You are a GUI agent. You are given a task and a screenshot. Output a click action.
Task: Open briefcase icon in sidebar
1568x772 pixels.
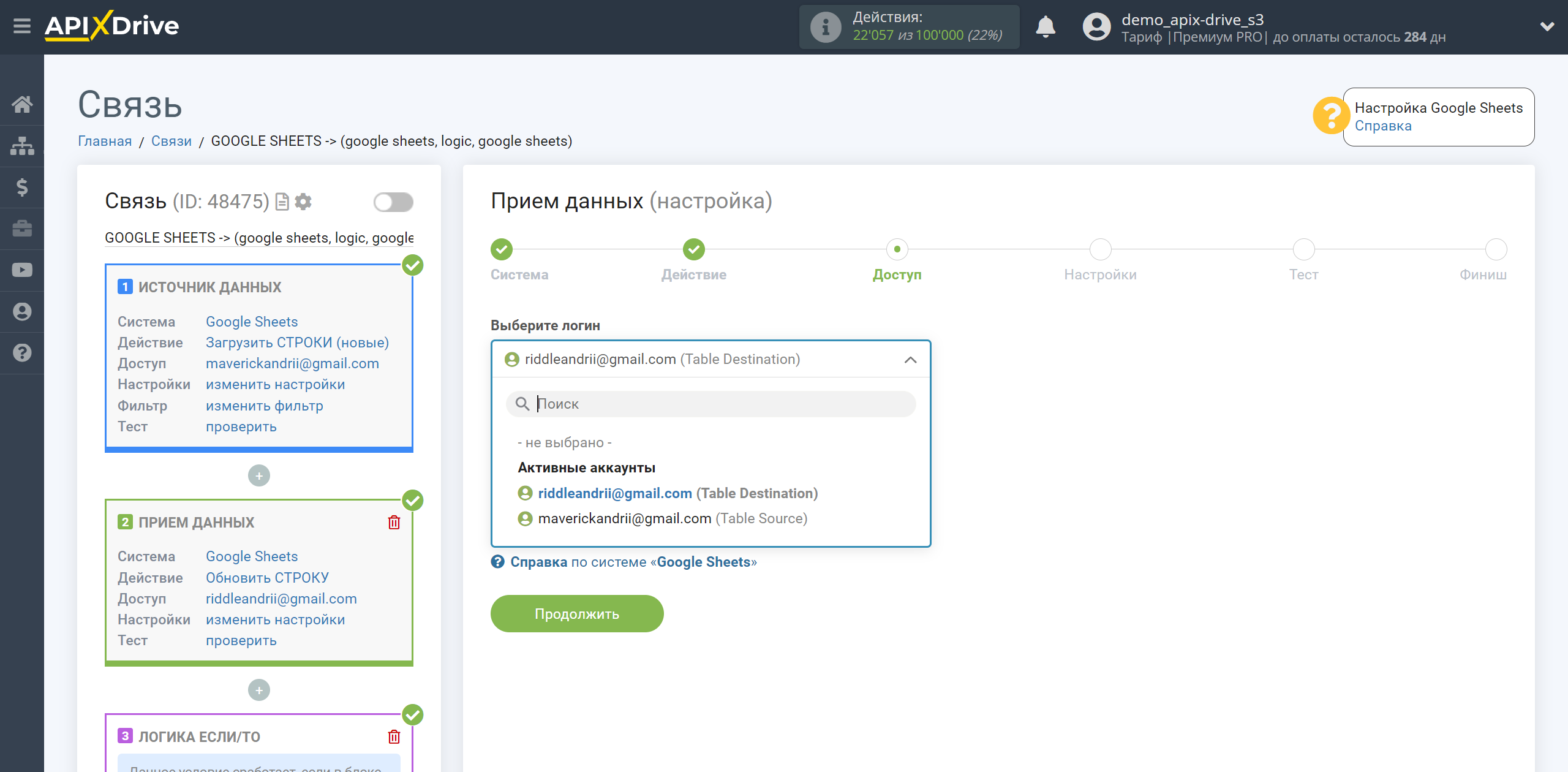[x=22, y=229]
